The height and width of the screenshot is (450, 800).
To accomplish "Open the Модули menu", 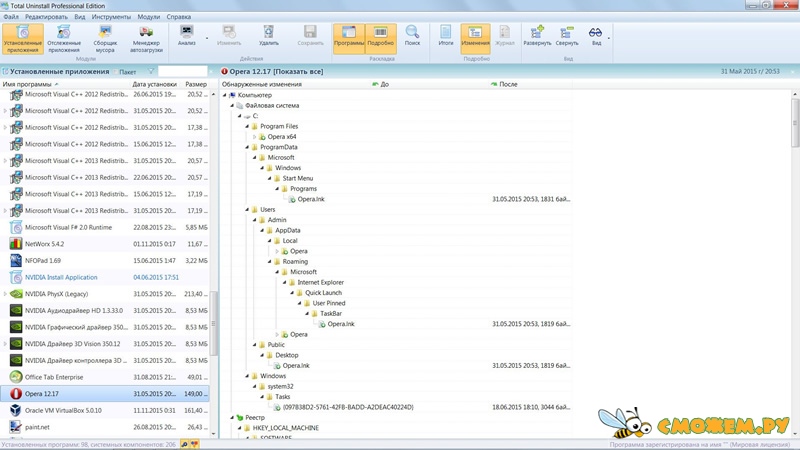I will 148,17.
